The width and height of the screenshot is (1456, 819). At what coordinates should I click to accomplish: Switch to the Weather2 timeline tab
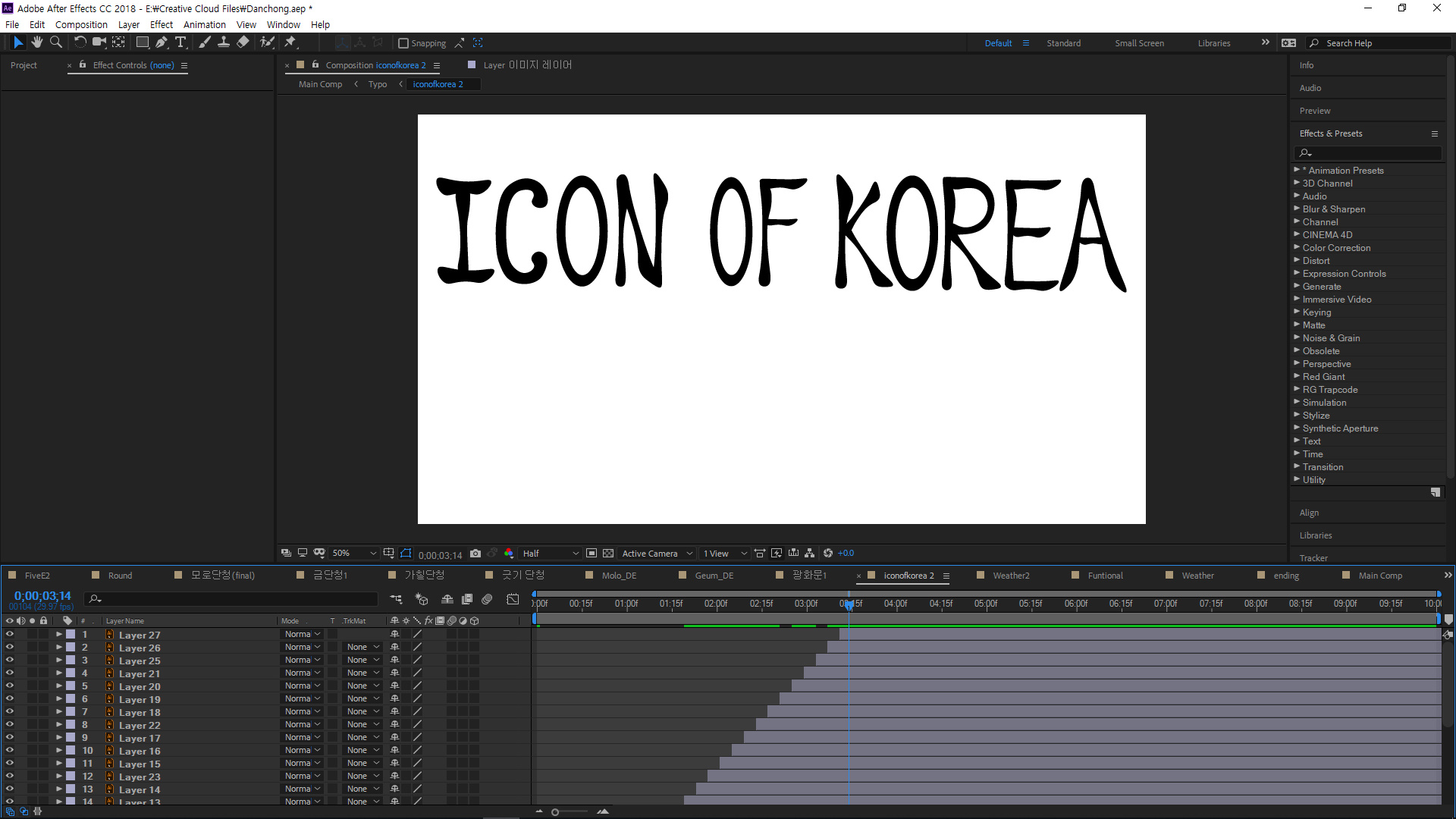click(x=1011, y=576)
